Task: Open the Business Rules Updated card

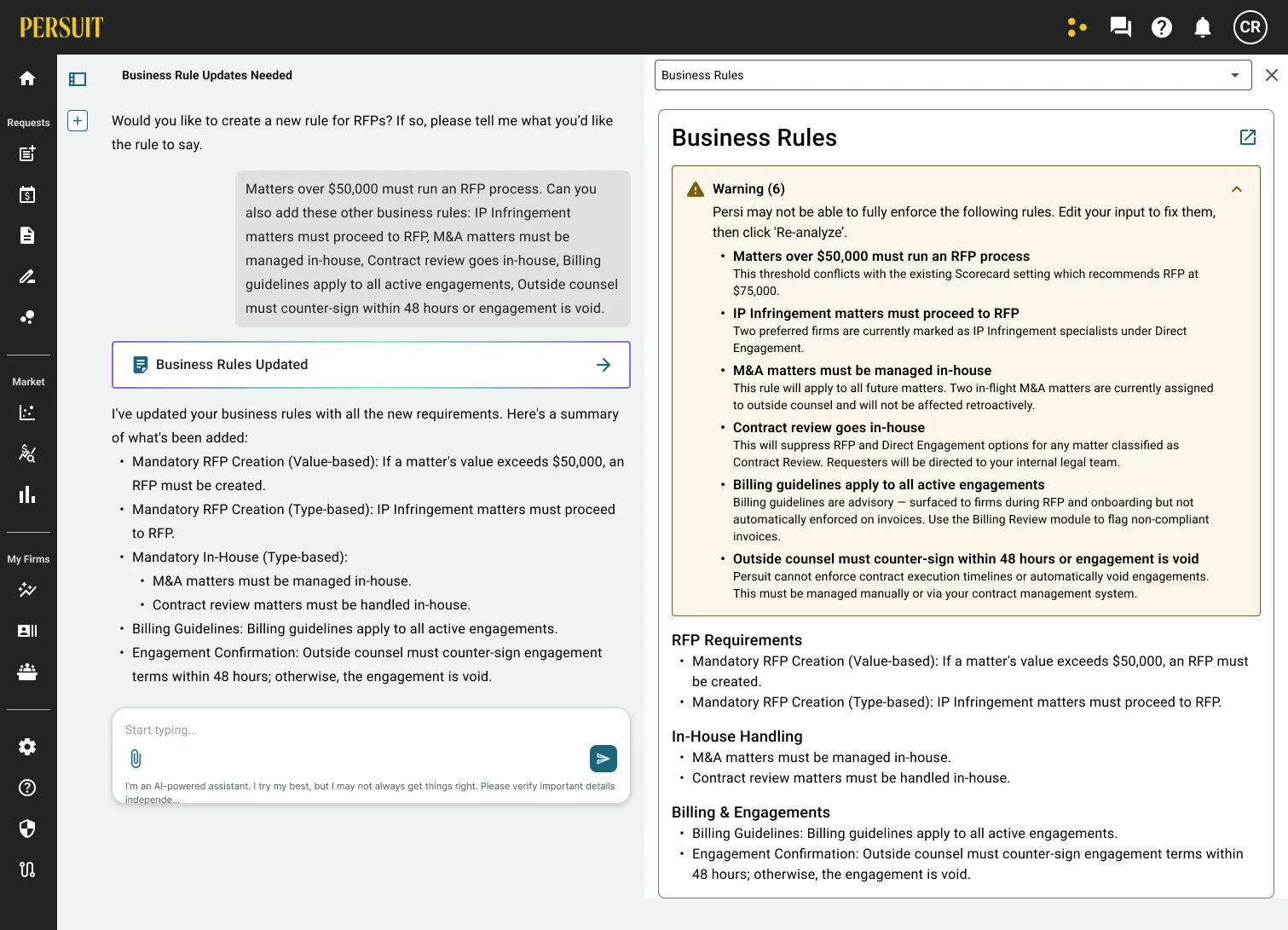Action: coord(371,365)
